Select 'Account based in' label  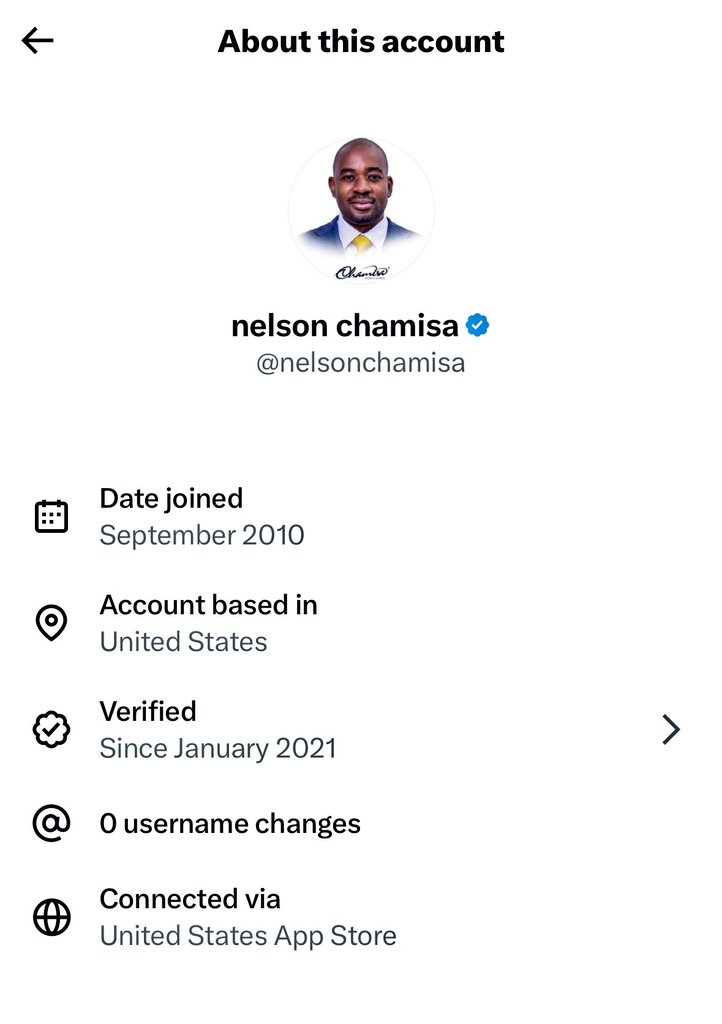pyautogui.click(x=208, y=605)
